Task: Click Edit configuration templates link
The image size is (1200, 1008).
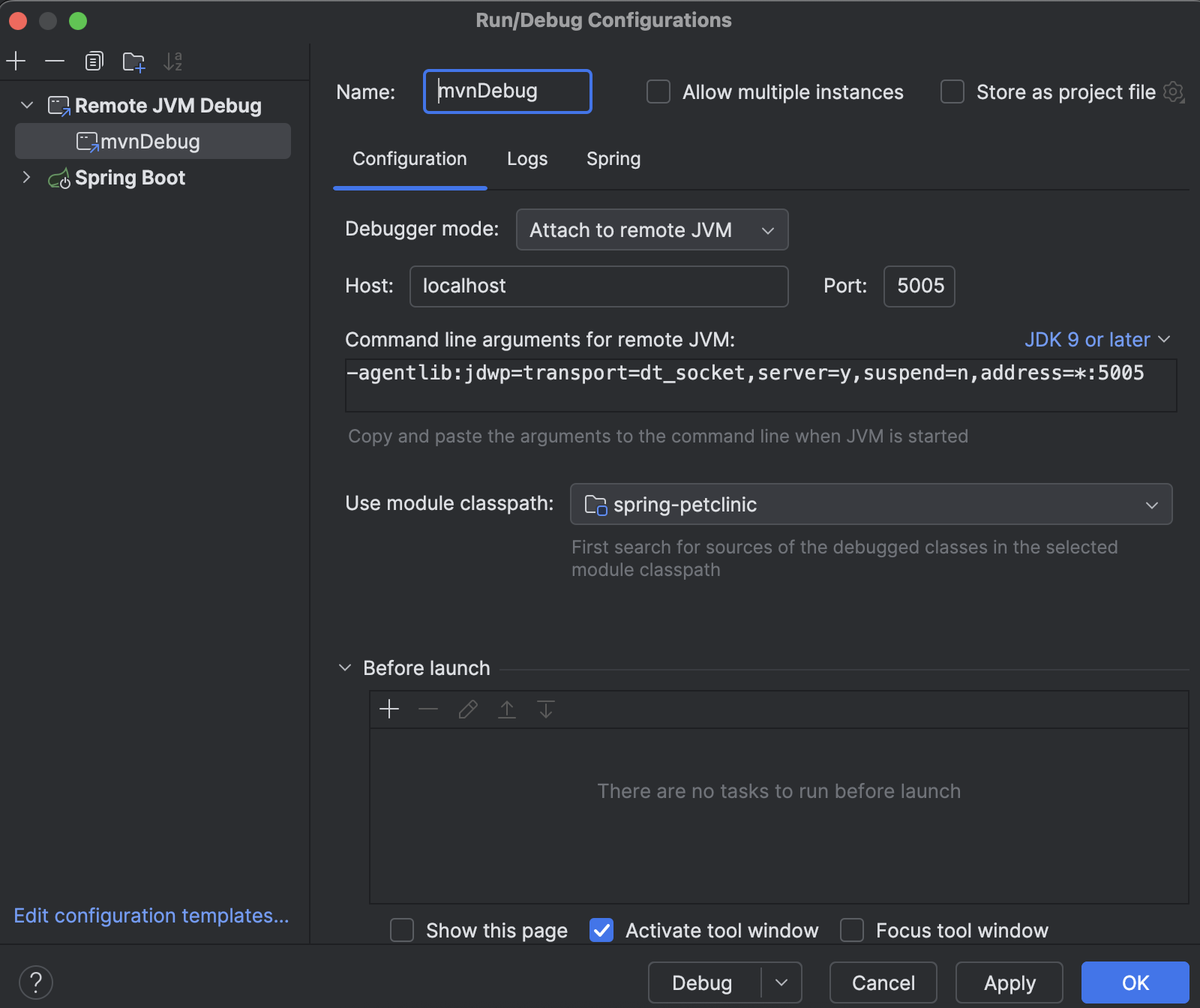Action: pyautogui.click(x=151, y=915)
